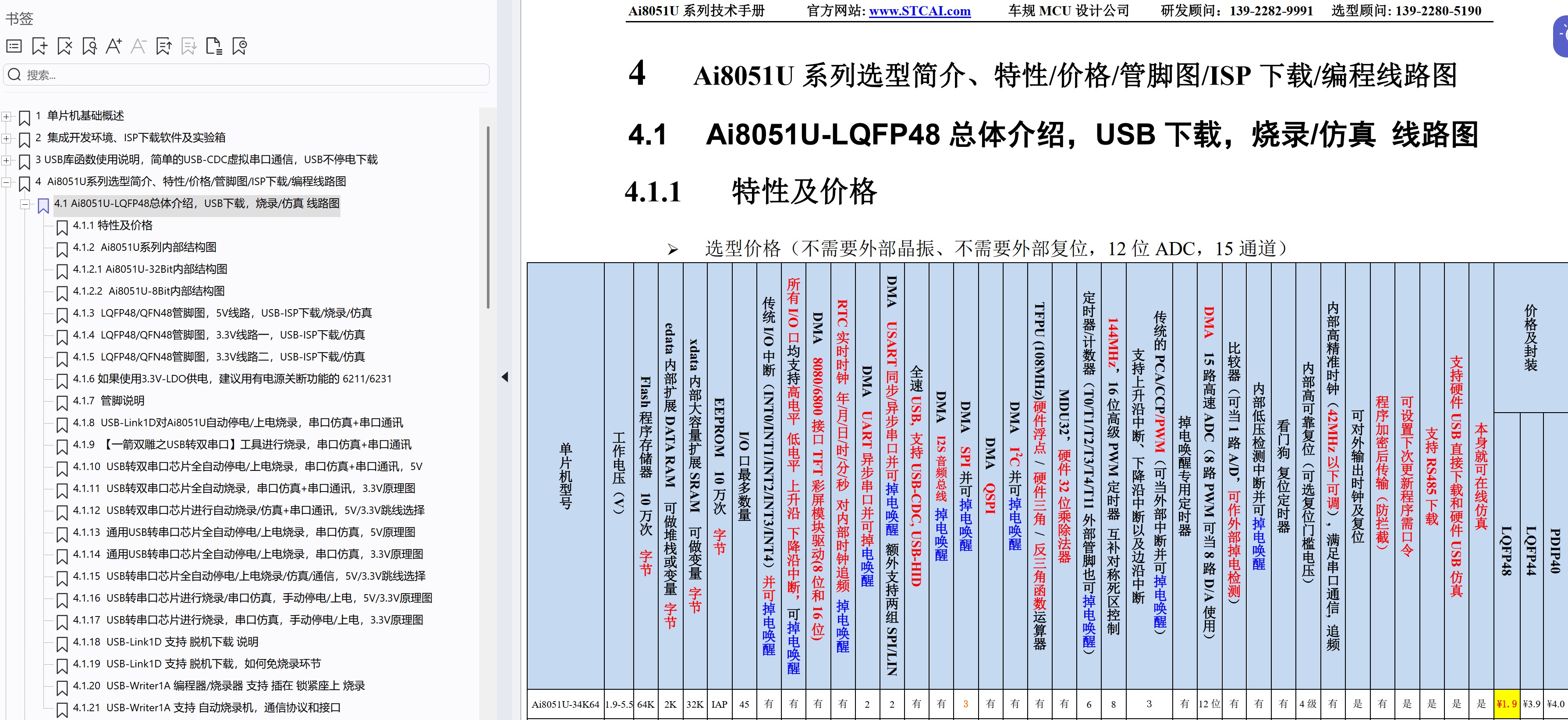1568x720 pixels.
Task: Increase bookmark font size
Action: 114,46
